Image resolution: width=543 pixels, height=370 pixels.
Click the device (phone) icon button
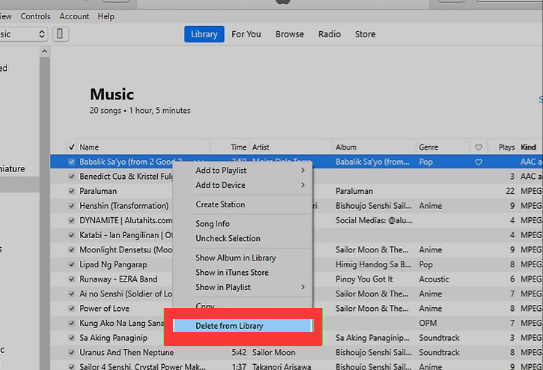[x=60, y=34]
